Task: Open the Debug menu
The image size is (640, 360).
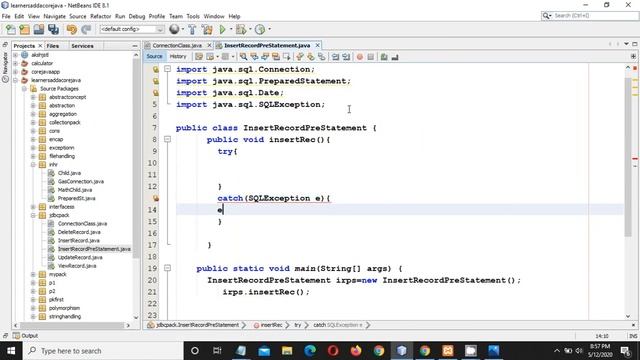Action: pyautogui.click(x=137, y=16)
